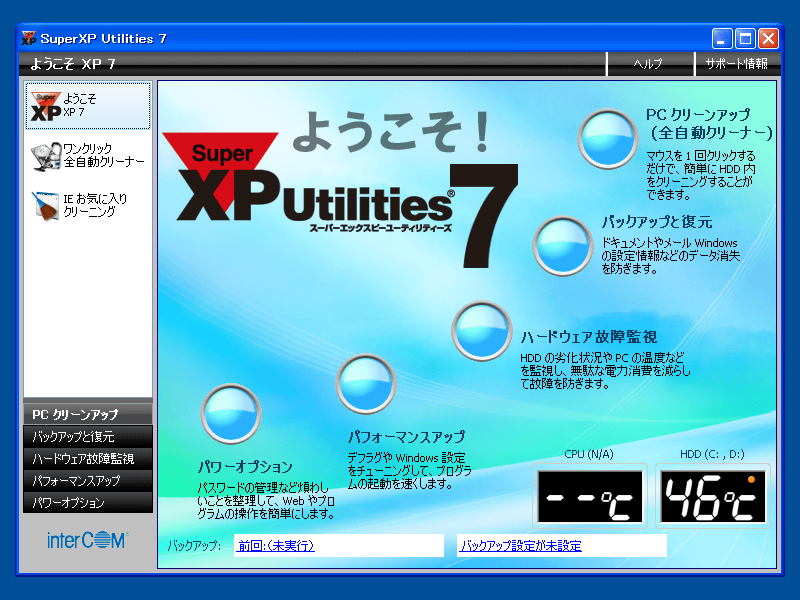Click the SuperXP title bar app icon

(29, 38)
